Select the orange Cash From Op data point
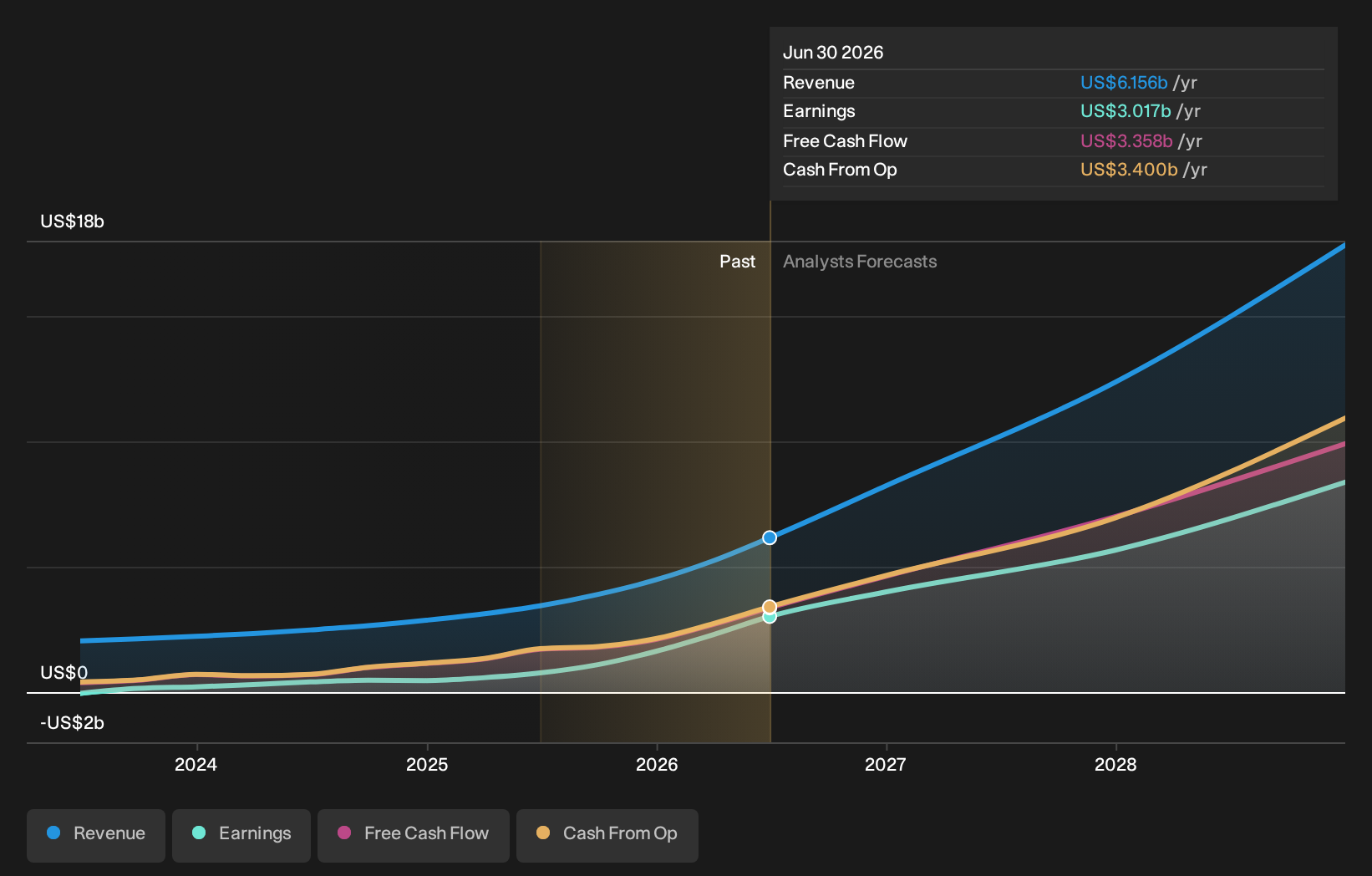1372x876 pixels. coord(770,607)
